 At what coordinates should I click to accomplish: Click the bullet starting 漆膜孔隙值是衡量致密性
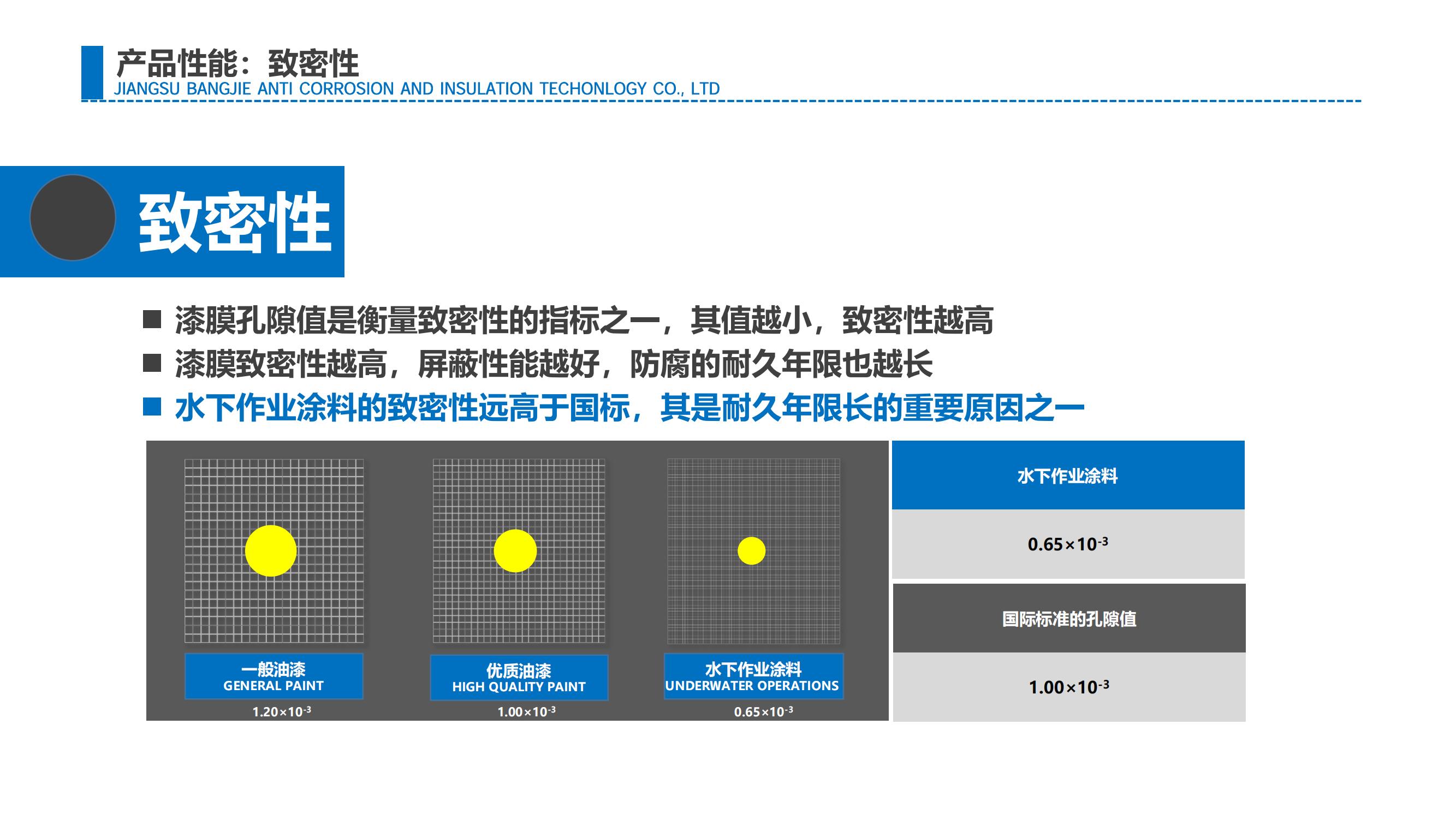584,321
